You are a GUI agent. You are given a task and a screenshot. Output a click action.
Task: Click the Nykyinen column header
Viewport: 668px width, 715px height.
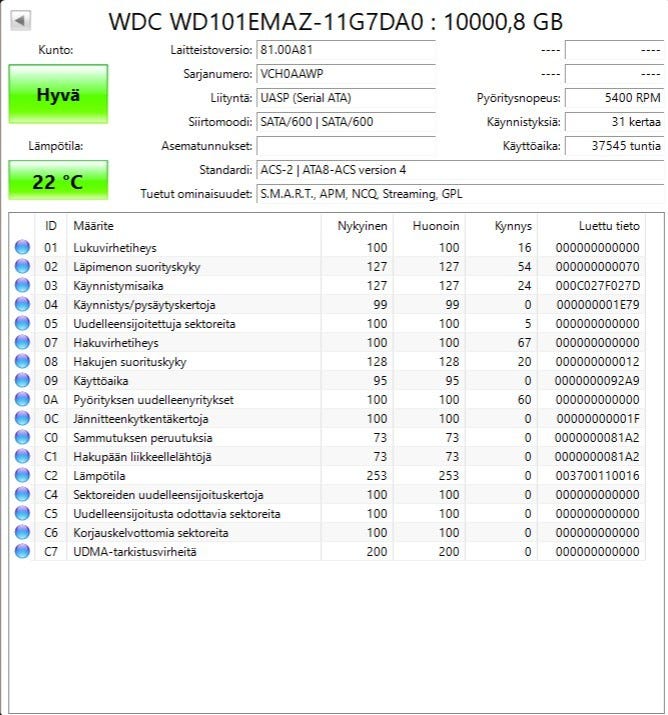coord(357,226)
